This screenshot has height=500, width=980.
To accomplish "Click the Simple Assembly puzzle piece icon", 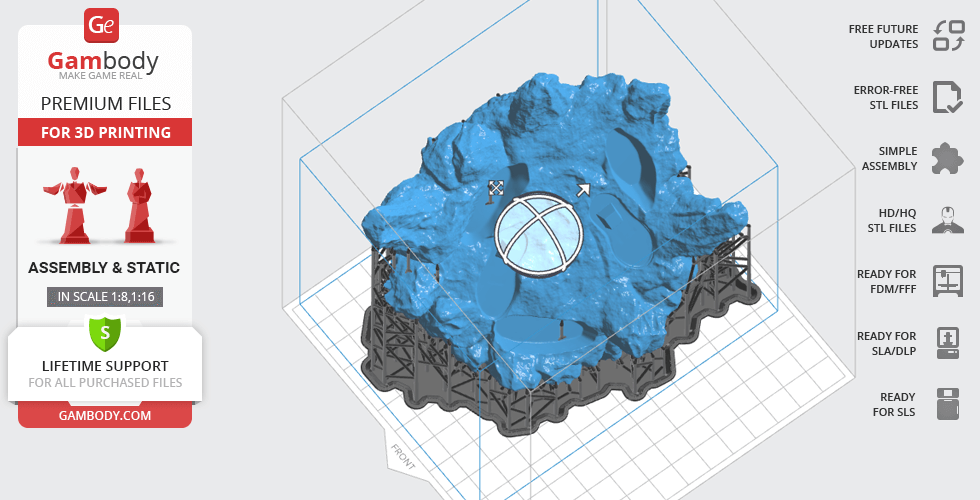I will pos(946,158).
